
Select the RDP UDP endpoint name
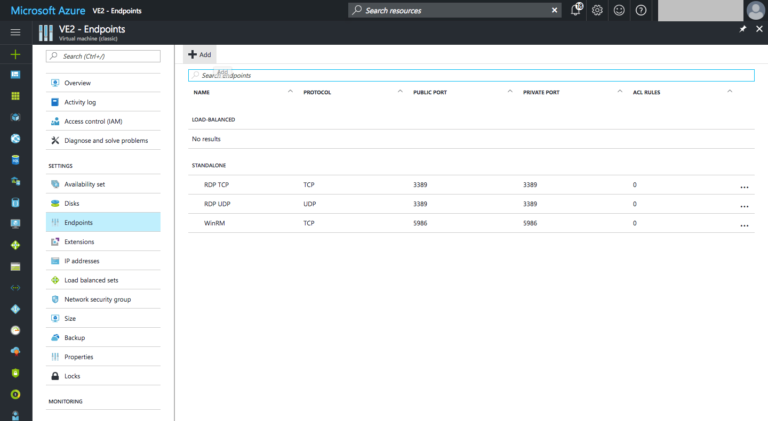(217, 204)
